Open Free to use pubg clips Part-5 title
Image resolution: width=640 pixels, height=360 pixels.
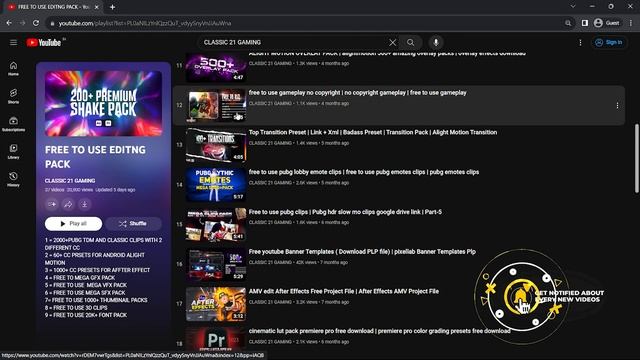[x=345, y=212]
